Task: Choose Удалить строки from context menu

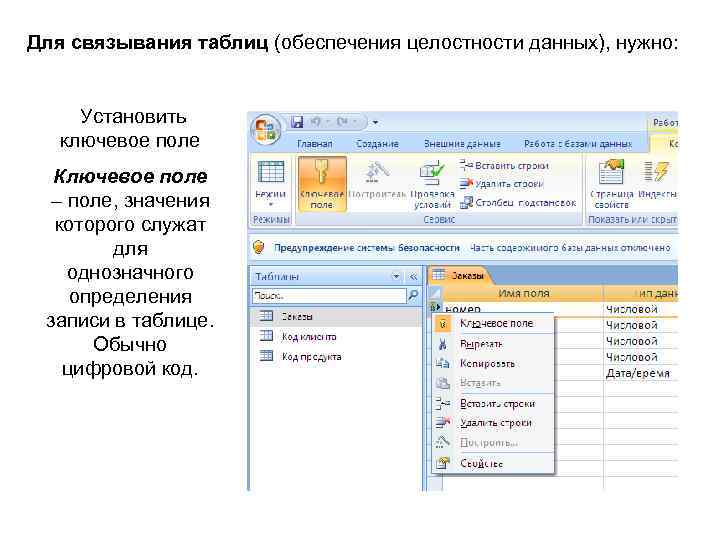Action: [494, 423]
